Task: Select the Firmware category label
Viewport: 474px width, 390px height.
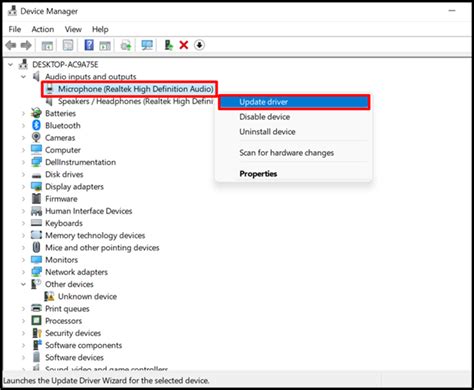Action: coord(61,199)
